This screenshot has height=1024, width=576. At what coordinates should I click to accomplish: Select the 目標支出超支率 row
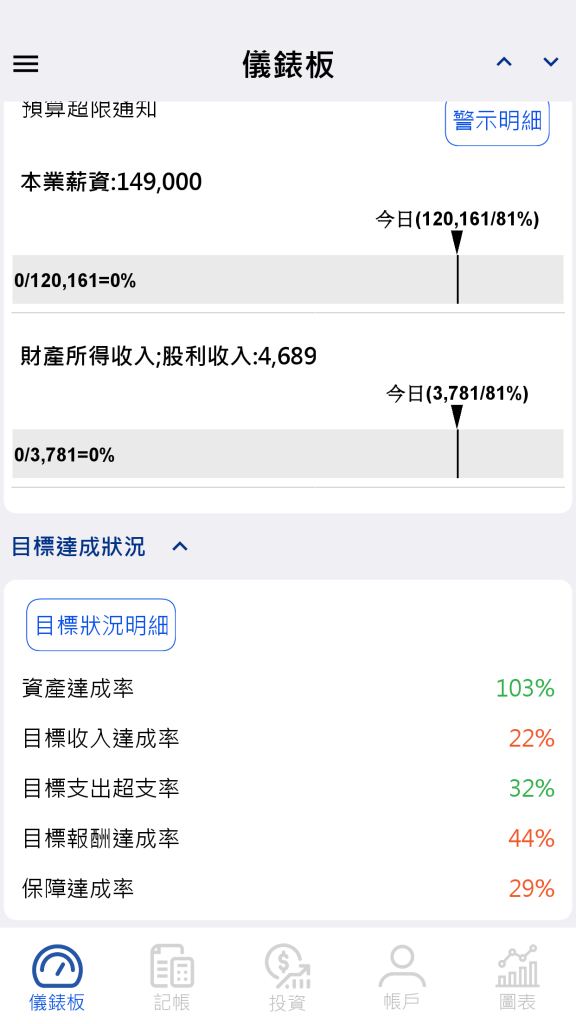[288, 788]
